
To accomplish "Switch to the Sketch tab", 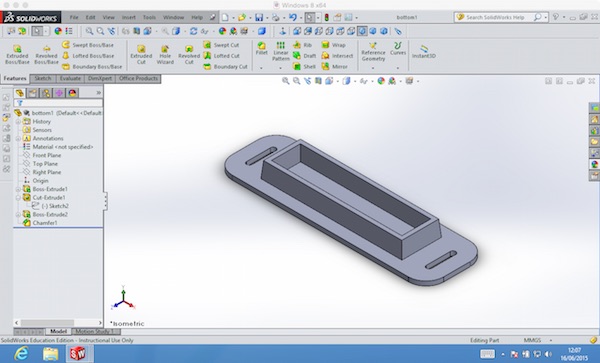I will [43, 78].
